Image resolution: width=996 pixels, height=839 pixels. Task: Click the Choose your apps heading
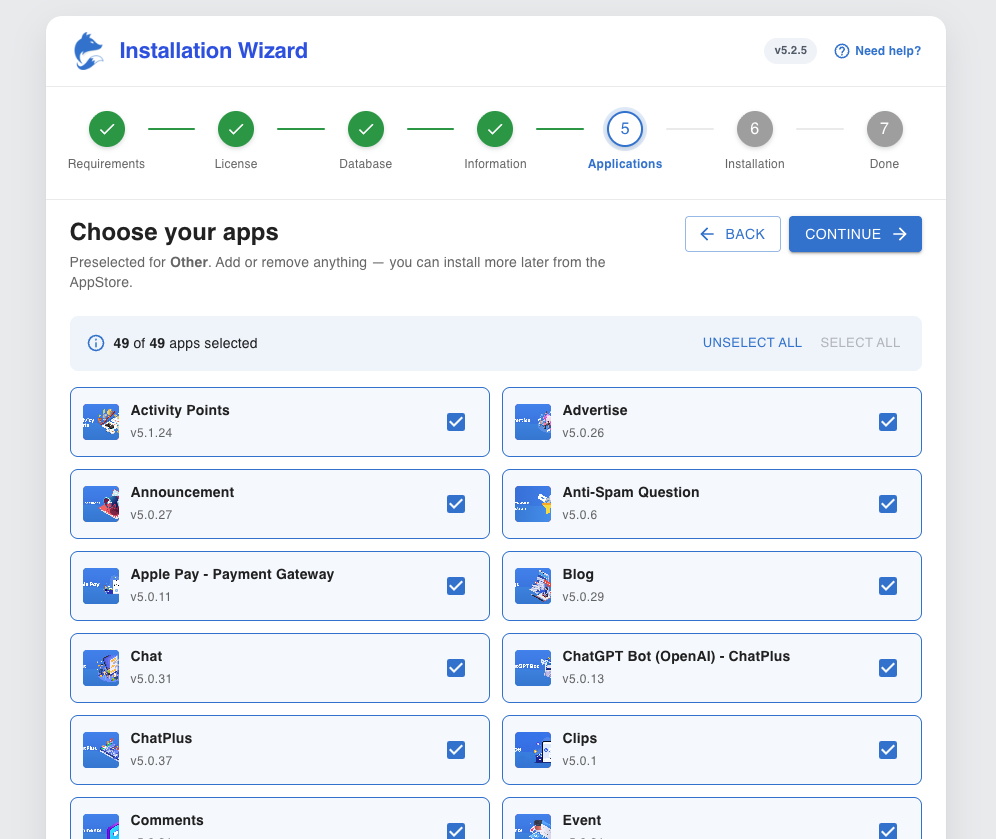click(174, 232)
